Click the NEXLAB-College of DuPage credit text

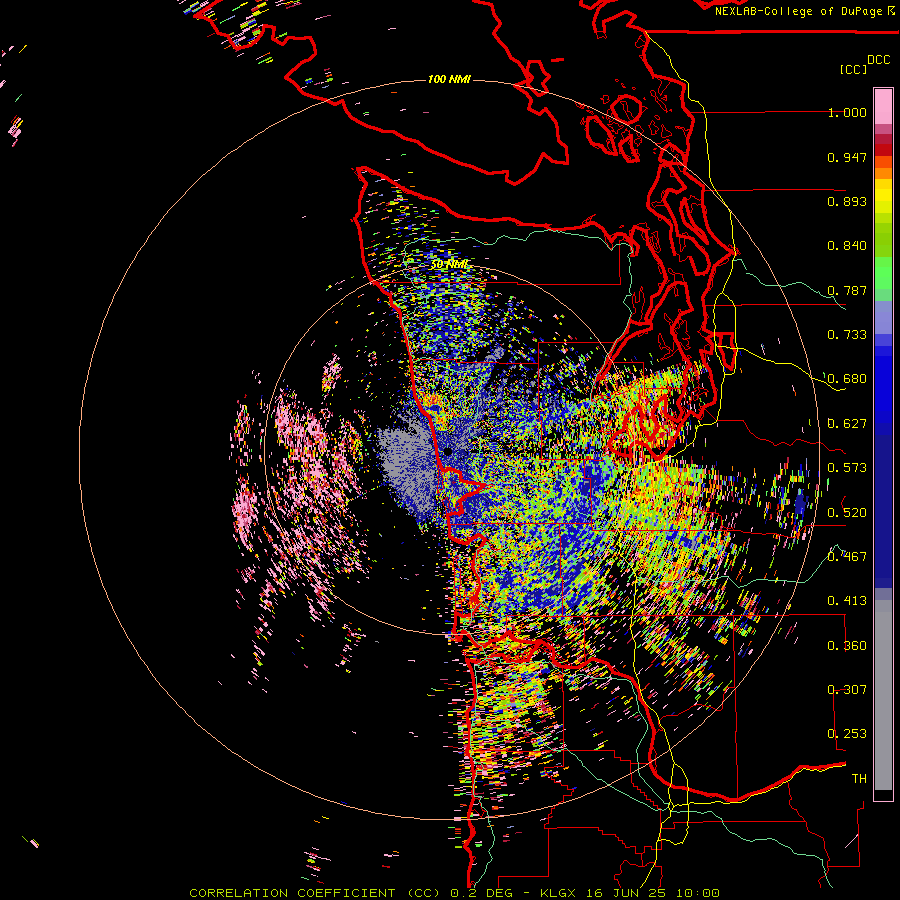(x=798, y=11)
